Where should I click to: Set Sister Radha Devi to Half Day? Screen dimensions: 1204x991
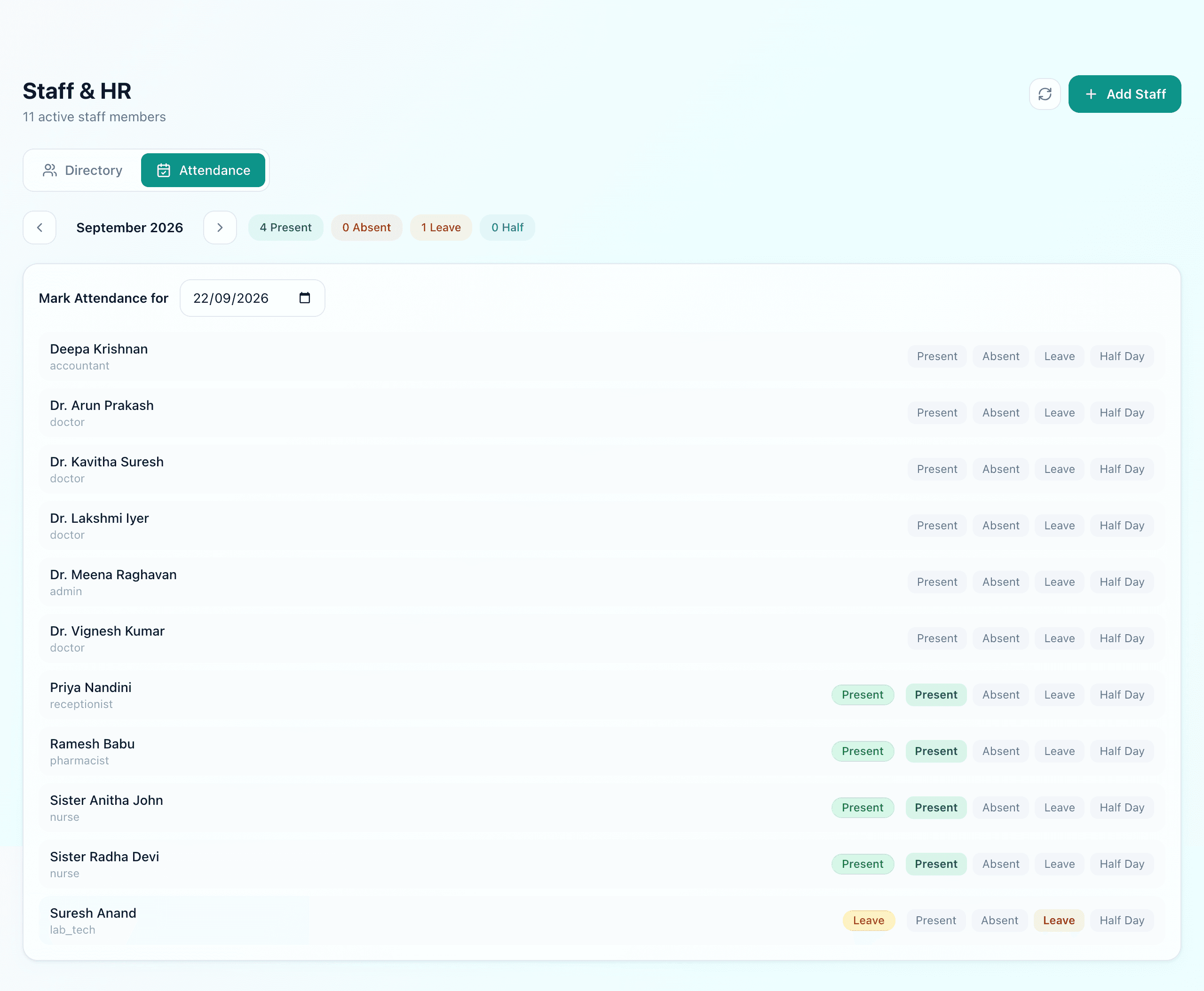coord(1122,864)
